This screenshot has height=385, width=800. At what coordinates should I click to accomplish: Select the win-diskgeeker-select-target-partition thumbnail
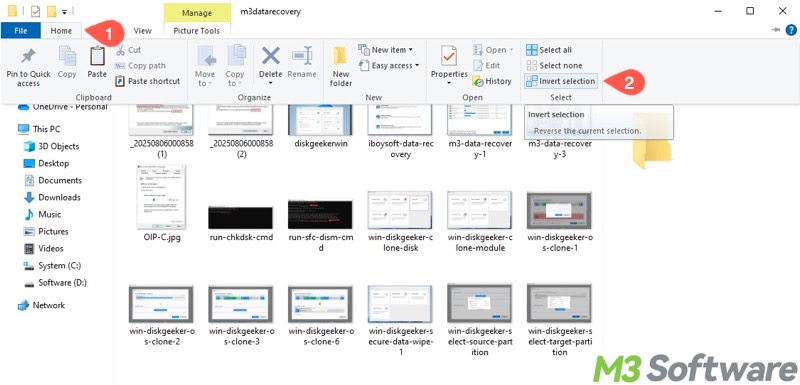coord(559,304)
